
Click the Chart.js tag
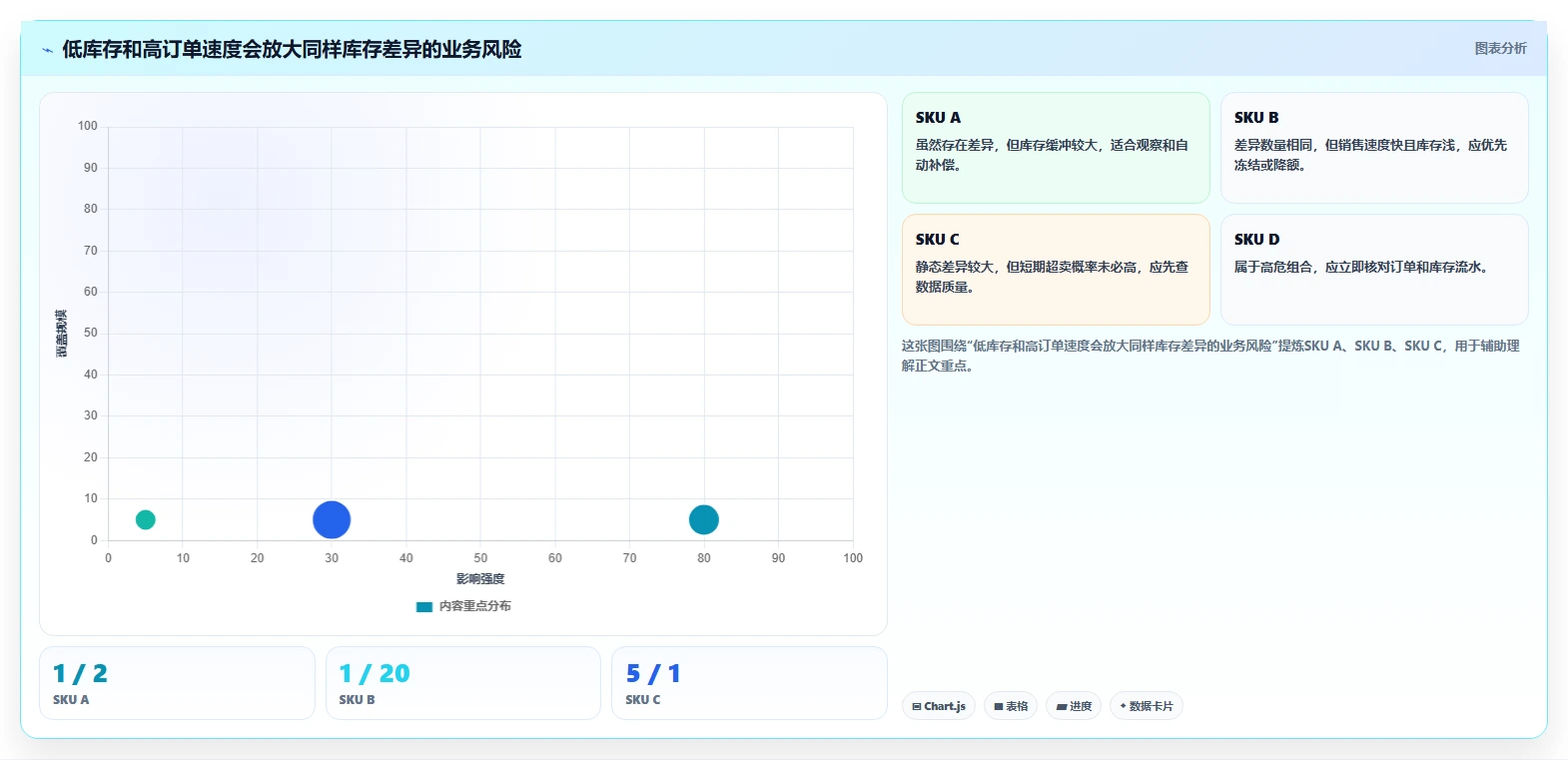tap(939, 706)
